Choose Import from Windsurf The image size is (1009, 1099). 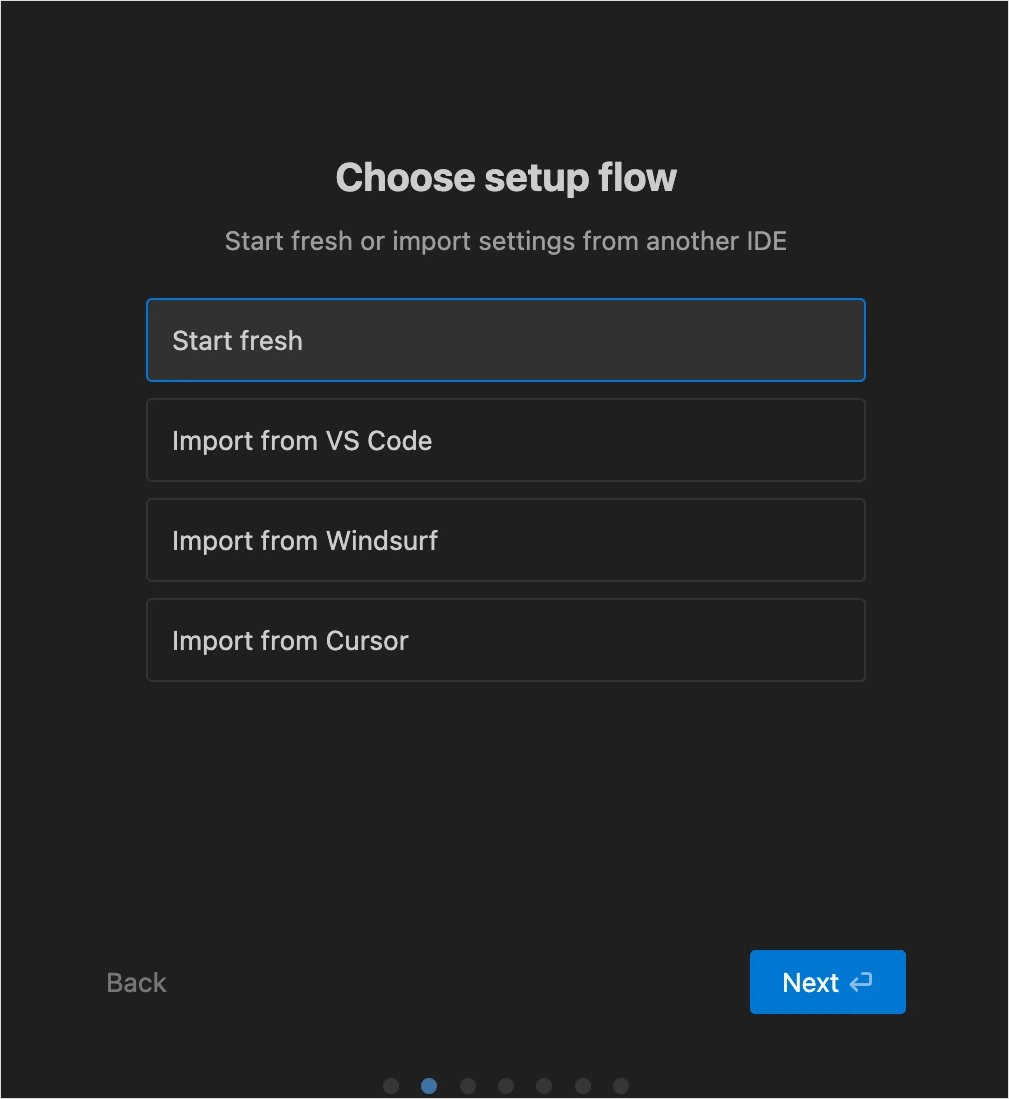pyautogui.click(x=505, y=540)
